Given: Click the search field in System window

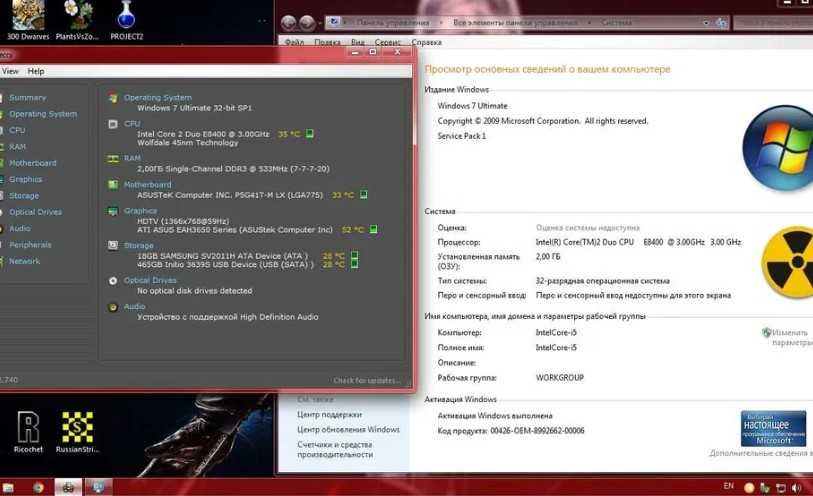Looking at the screenshot, I should [x=773, y=23].
